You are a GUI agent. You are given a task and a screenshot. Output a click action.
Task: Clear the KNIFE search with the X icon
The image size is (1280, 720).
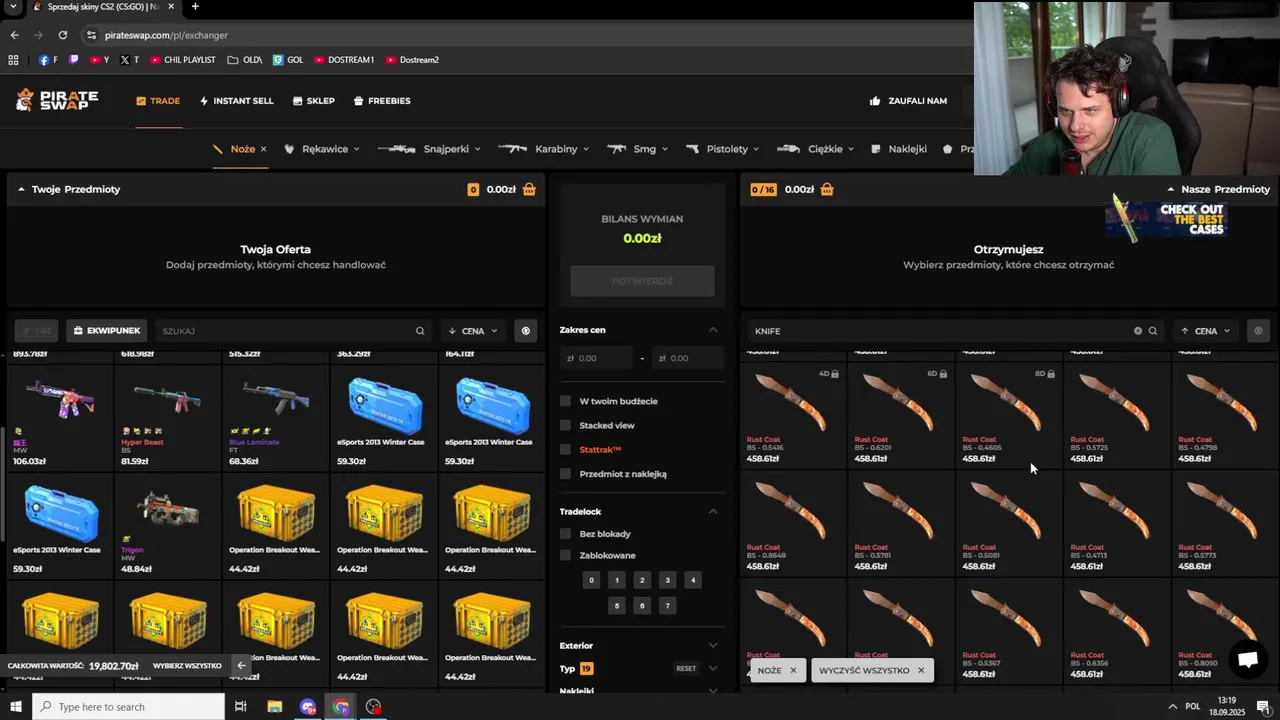[1138, 331]
